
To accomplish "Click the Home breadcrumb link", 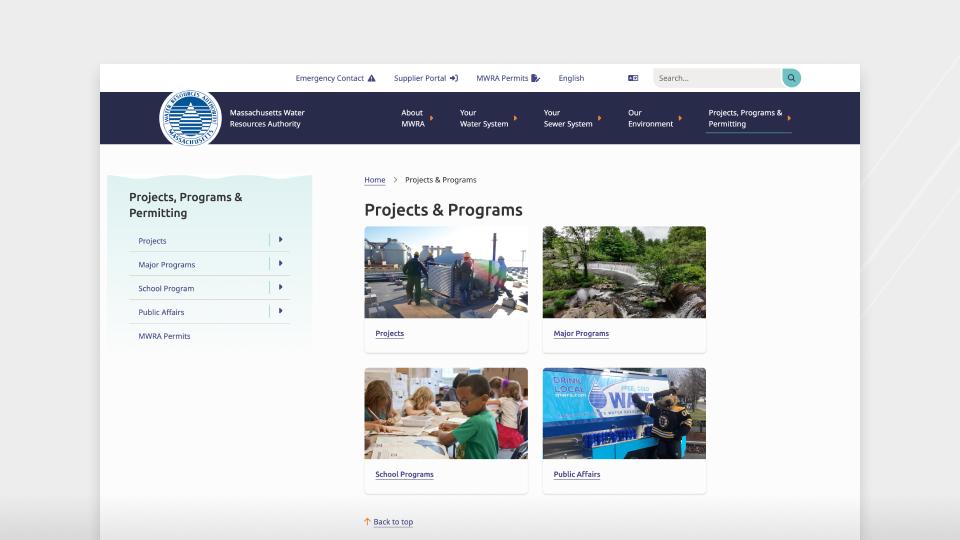I will tap(374, 180).
